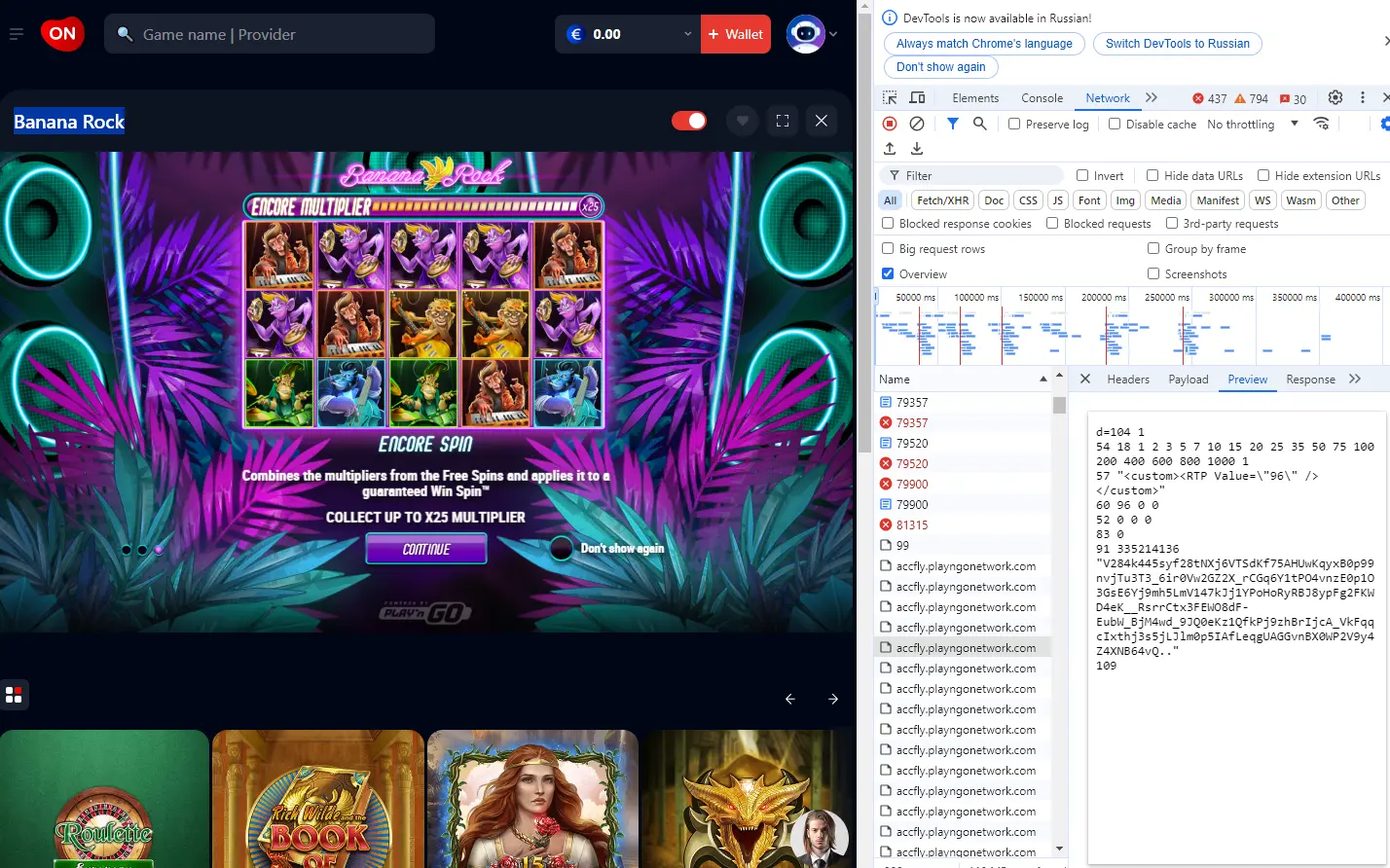Expand profile menu chevron
The height and width of the screenshot is (868, 1390).
point(833,34)
